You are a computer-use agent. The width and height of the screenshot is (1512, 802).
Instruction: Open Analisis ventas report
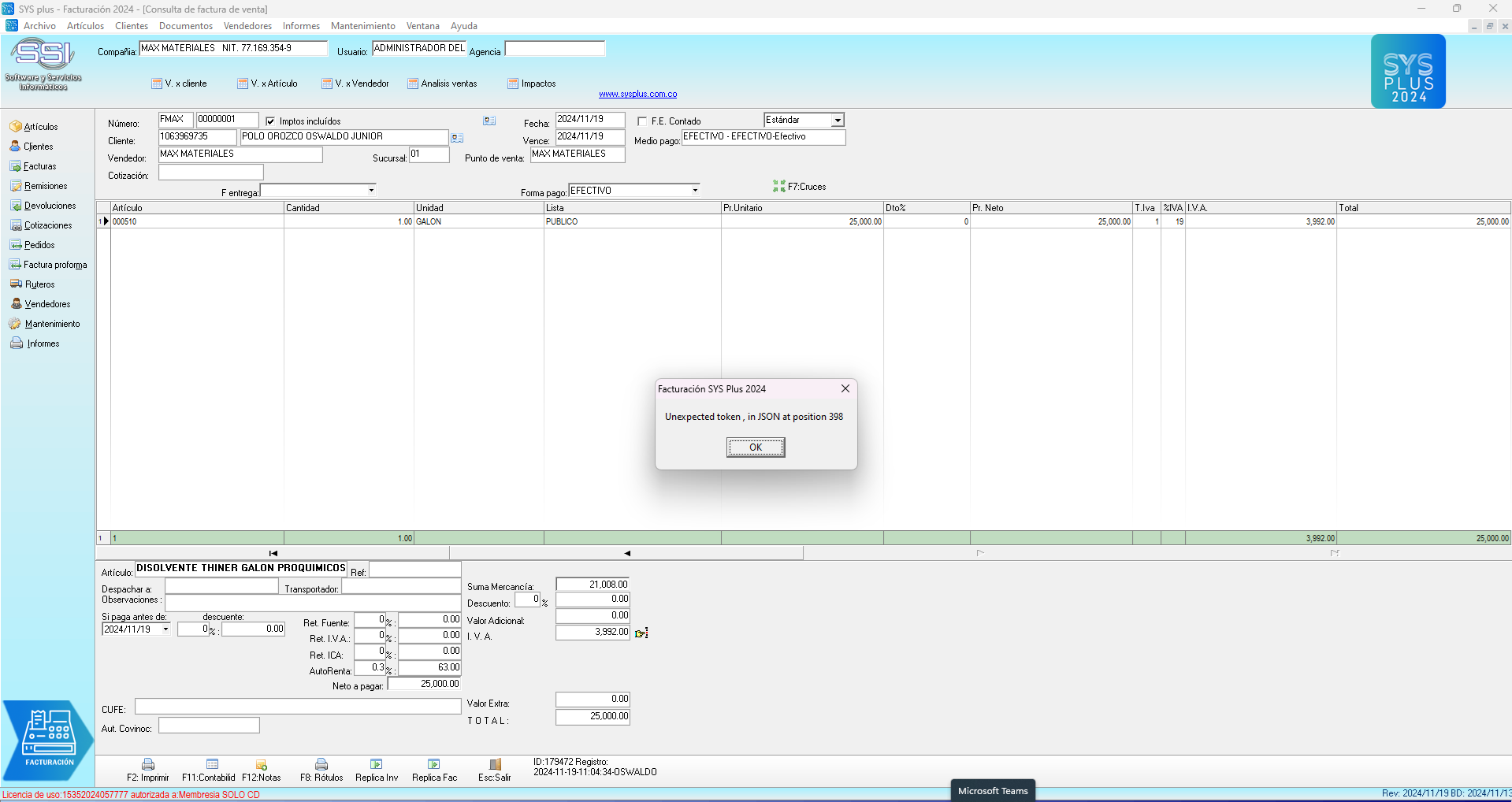pyautogui.click(x=442, y=84)
